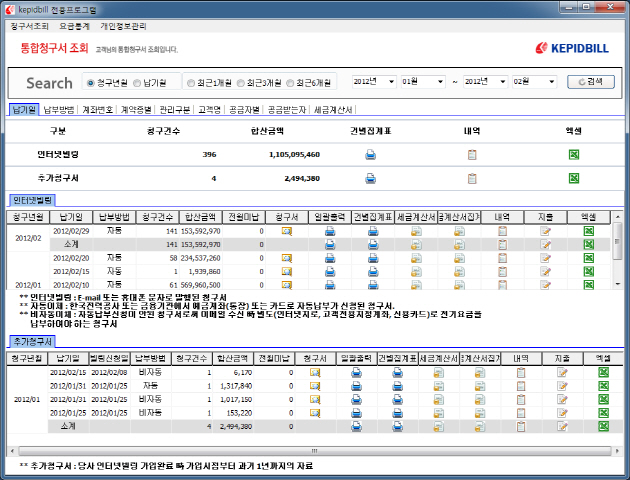Viewport: 630px width, 480px height.
Task: Click 2012/01/31 자동 row 빌링신청일 cell
Action: click(109, 386)
